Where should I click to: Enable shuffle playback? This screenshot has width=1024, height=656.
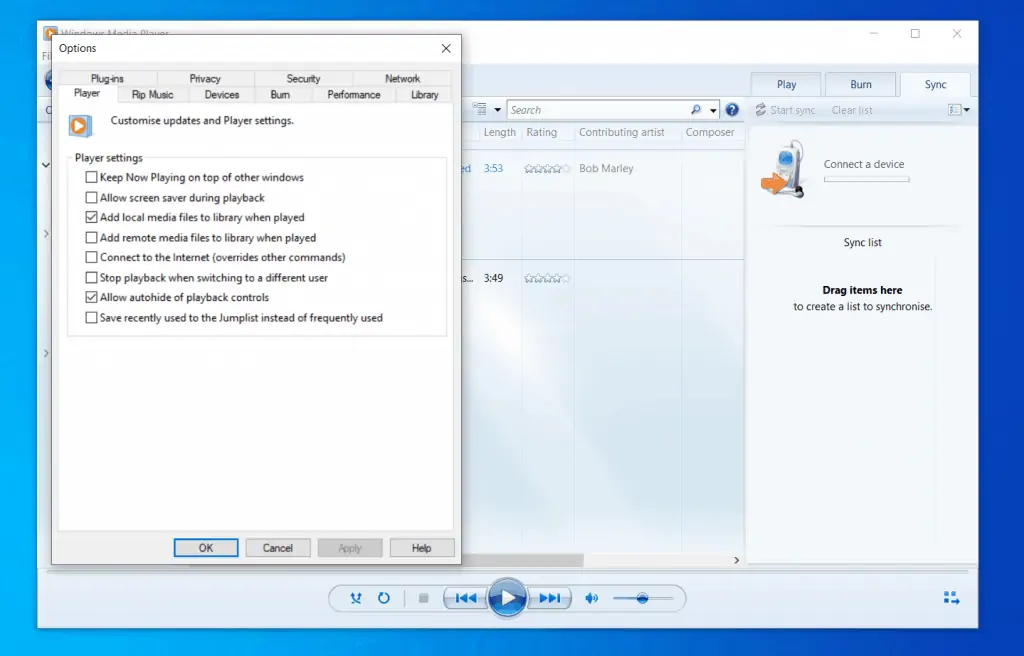pos(355,598)
